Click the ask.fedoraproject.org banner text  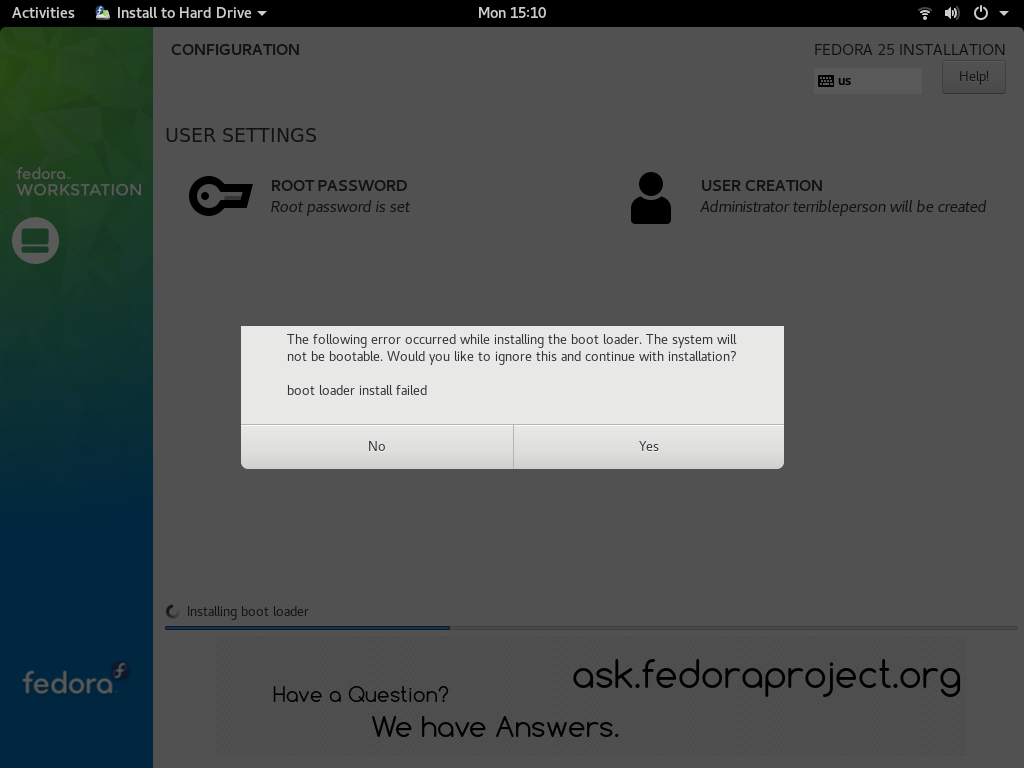(767, 677)
